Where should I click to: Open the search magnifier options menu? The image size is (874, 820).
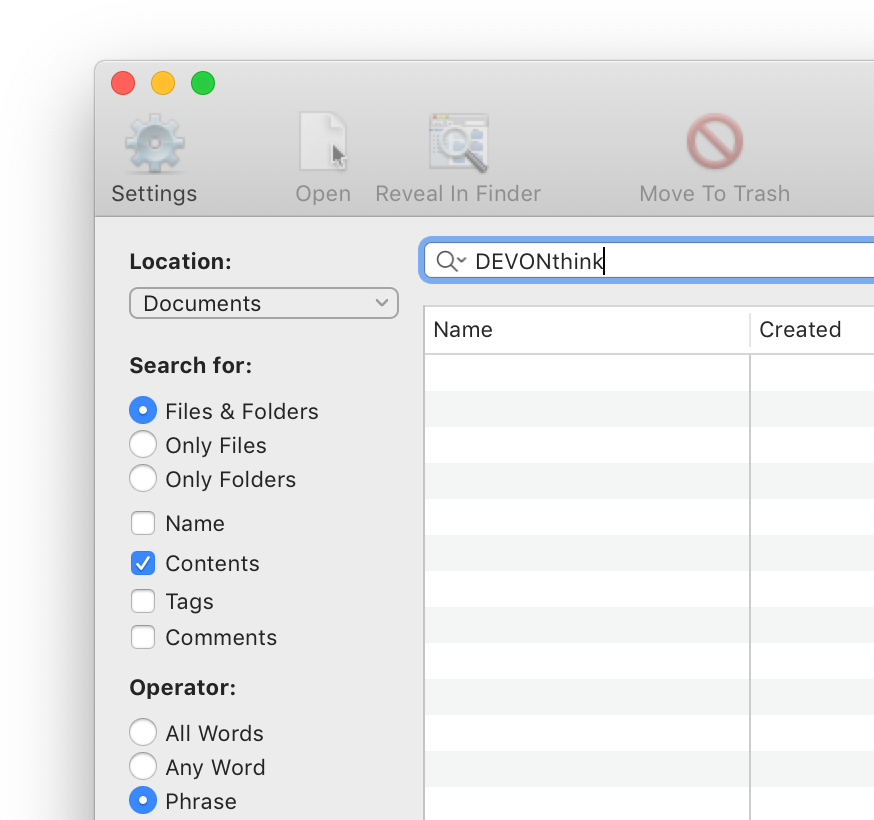(450, 260)
